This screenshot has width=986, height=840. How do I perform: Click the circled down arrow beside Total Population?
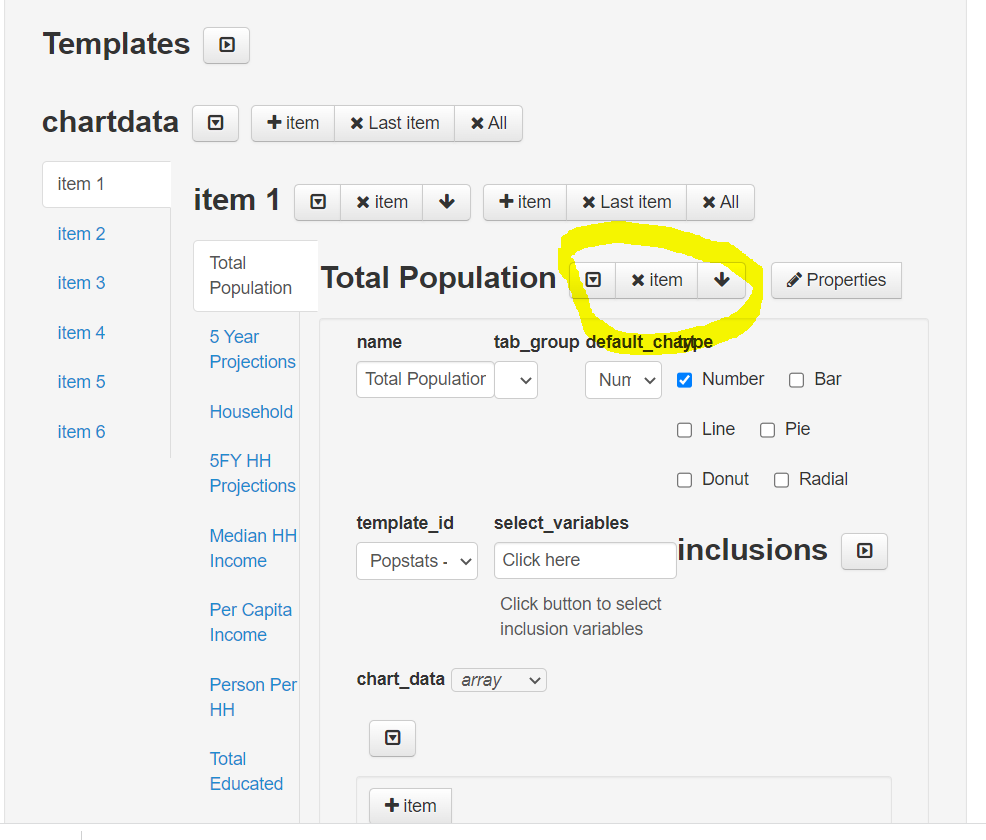721,280
